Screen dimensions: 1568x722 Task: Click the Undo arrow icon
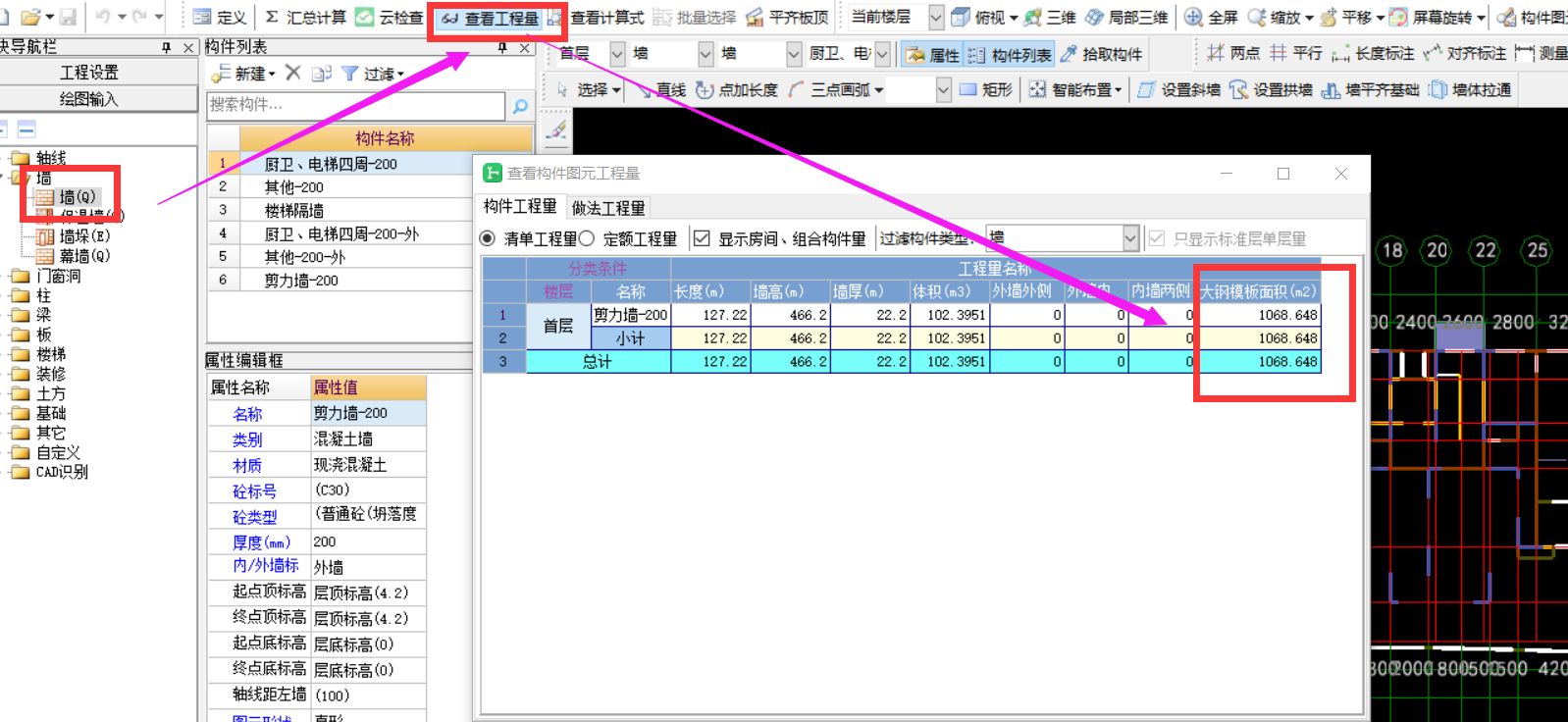[x=103, y=17]
